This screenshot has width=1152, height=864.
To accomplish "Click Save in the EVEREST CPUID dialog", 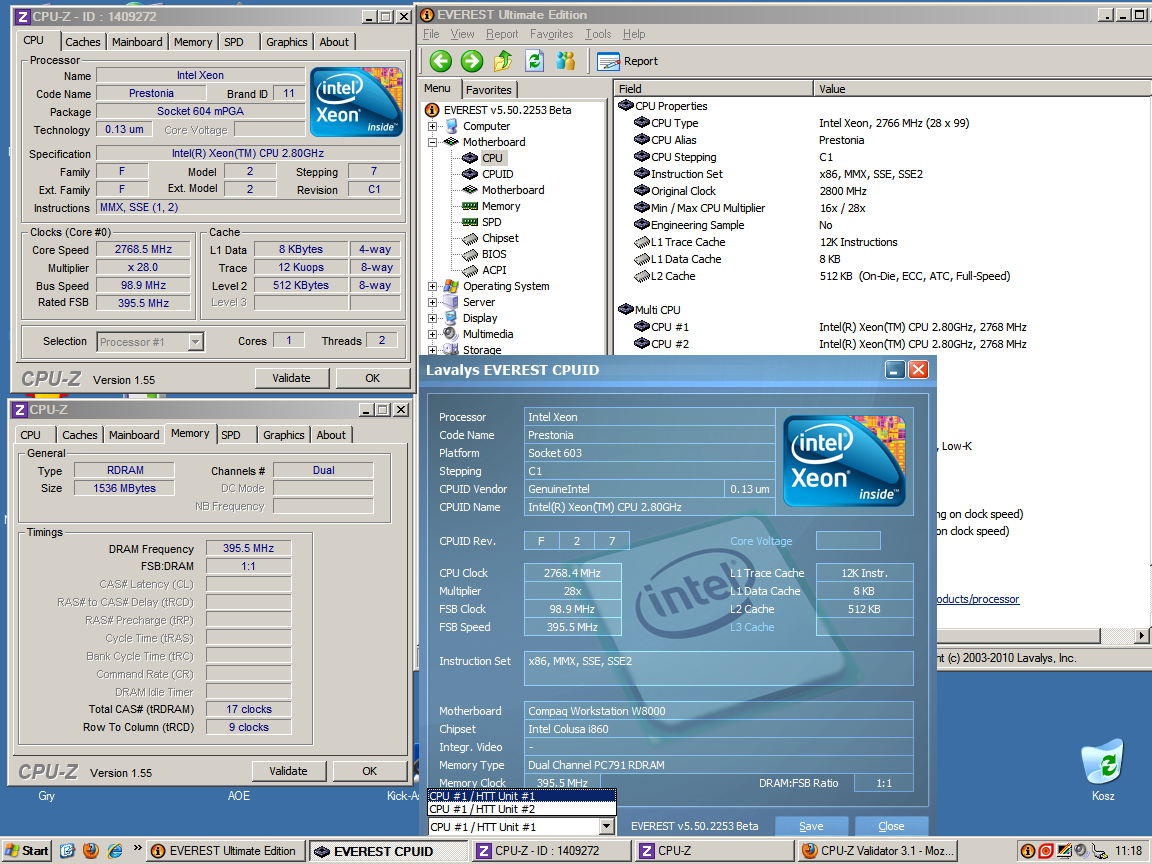I will [x=811, y=827].
